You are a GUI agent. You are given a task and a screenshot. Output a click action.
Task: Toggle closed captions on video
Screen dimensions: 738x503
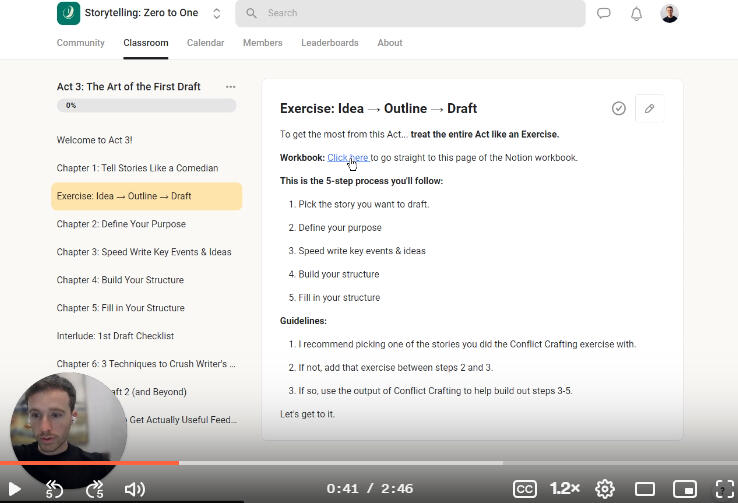click(x=525, y=488)
